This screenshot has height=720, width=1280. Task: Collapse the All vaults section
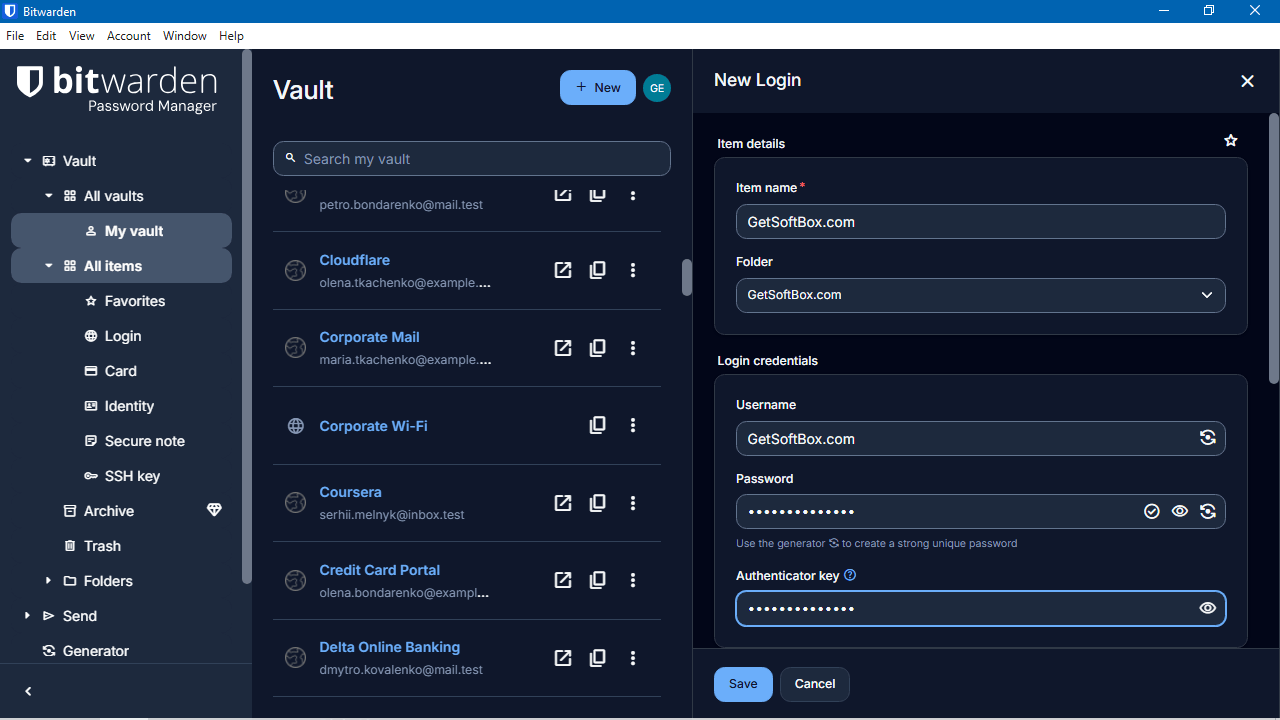(x=48, y=196)
